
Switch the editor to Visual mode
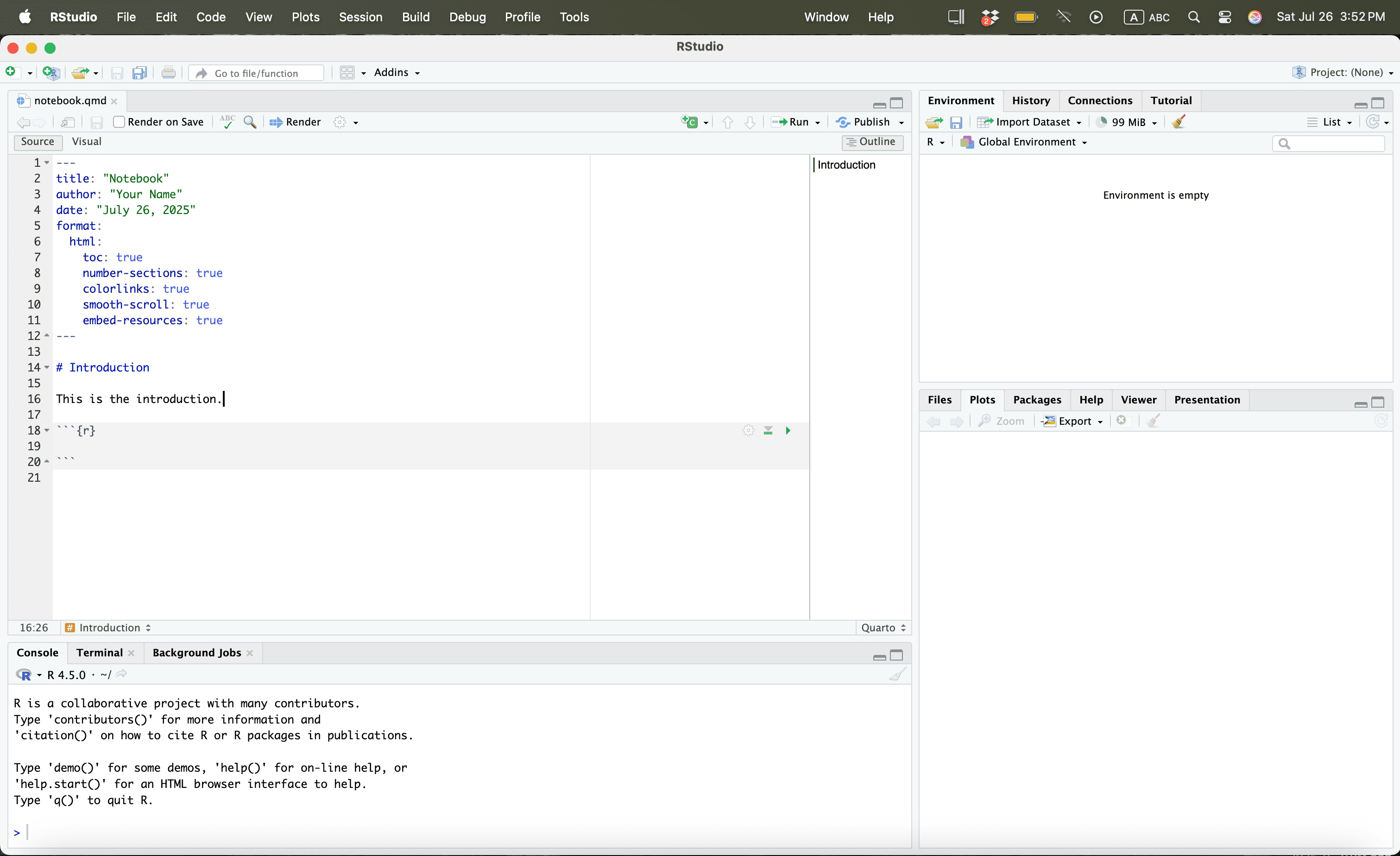point(86,141)
